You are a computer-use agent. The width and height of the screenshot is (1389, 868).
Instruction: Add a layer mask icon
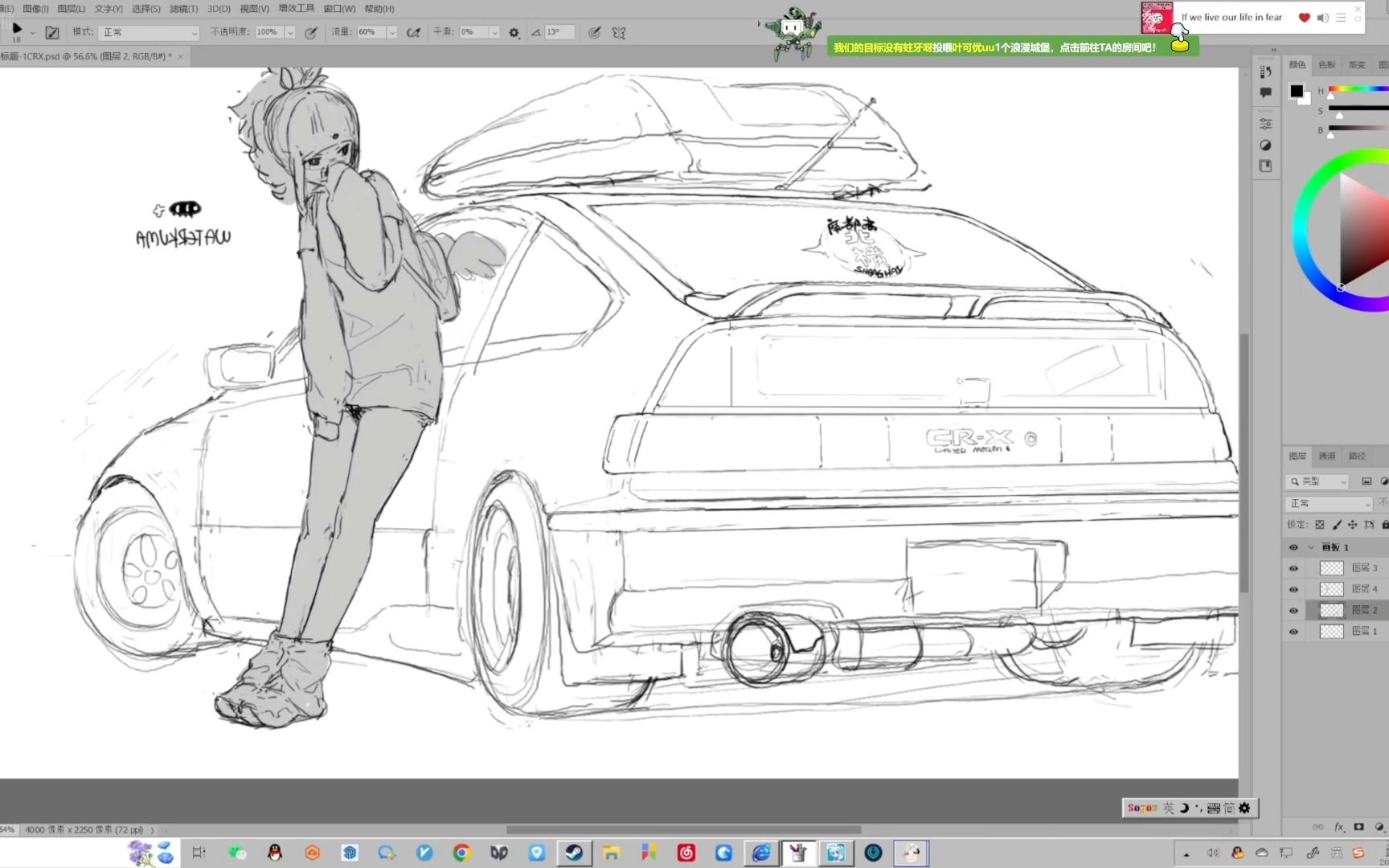click(1359, 827)
